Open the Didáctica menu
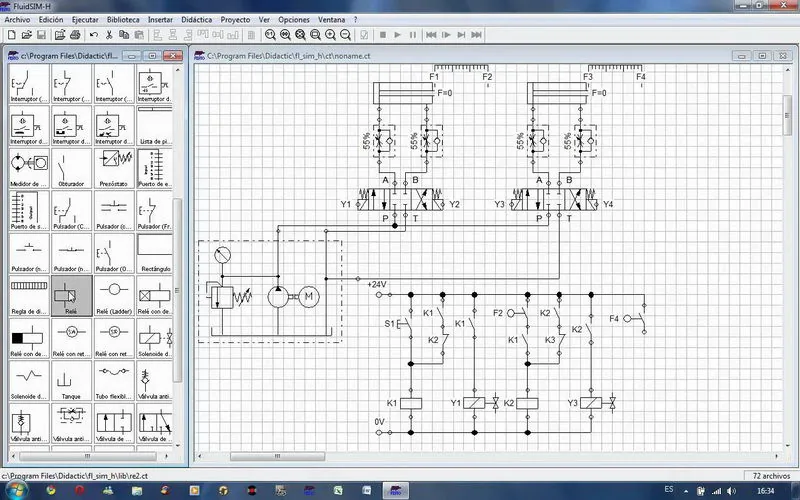The height and width of the screenshot is (500, 800). click(196, 19)
